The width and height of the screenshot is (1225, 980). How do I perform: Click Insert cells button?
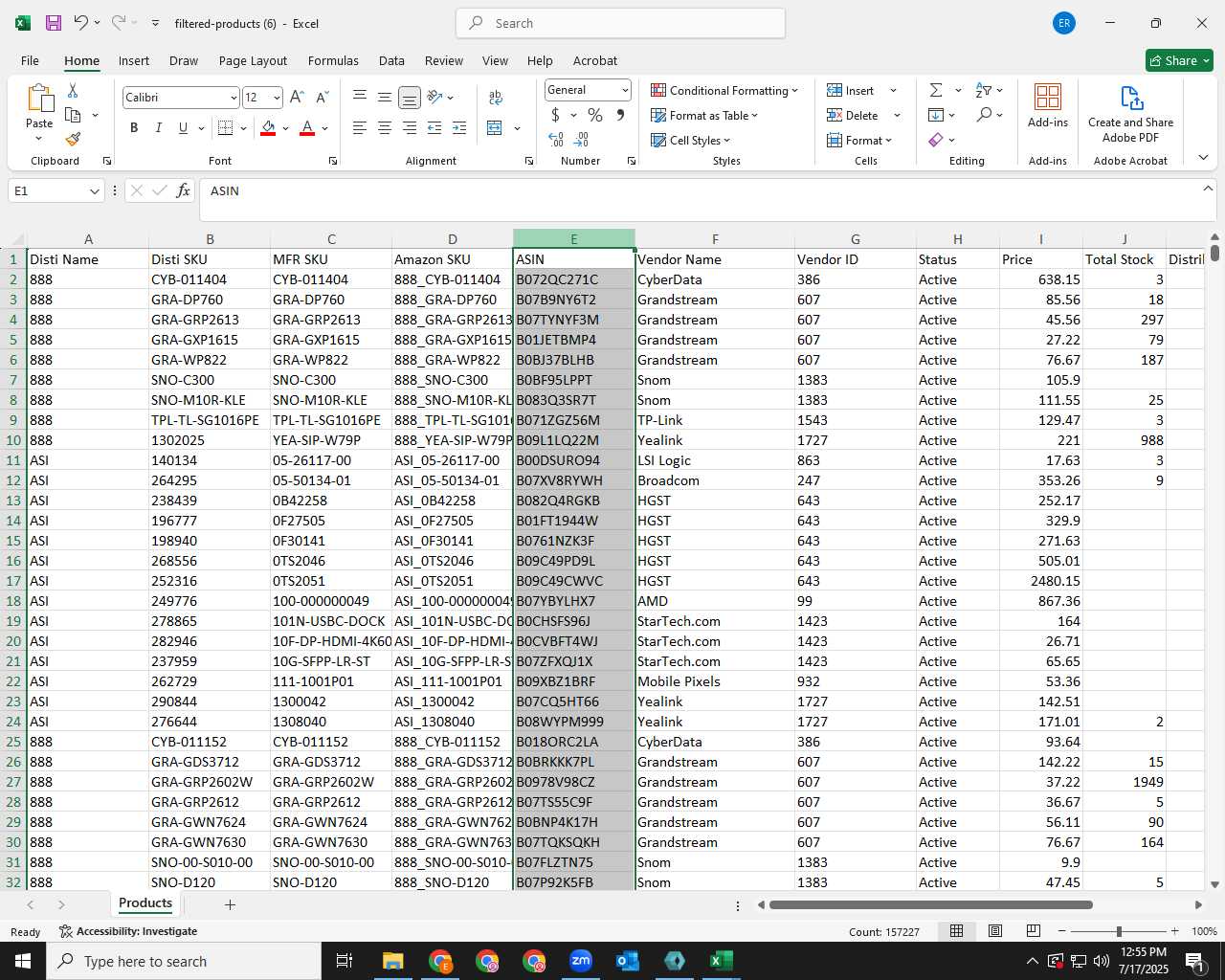851,90
